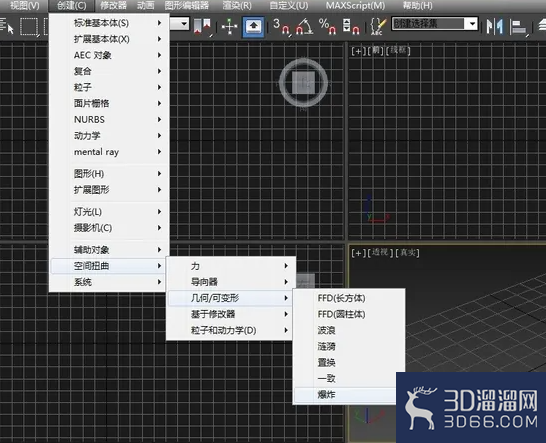
Task: Click the Edit Named Selection Sets icon
Action: (x=378, y=27)
